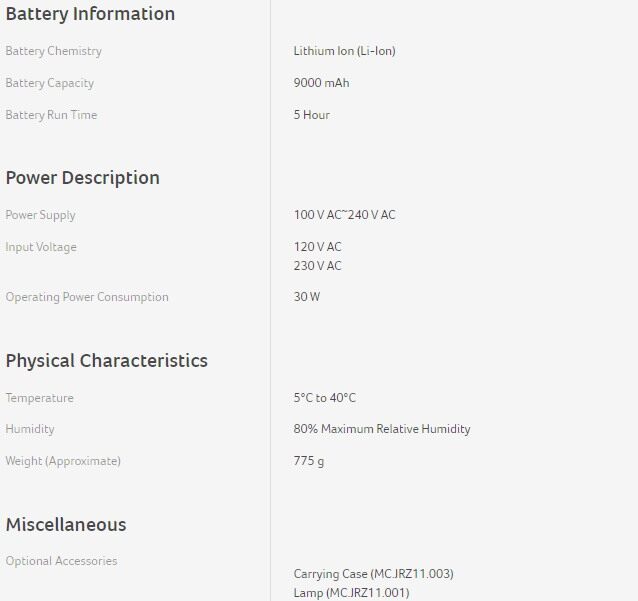Click the Battery Information heading
Screen dimensions: 638x601
pos(90,14)
